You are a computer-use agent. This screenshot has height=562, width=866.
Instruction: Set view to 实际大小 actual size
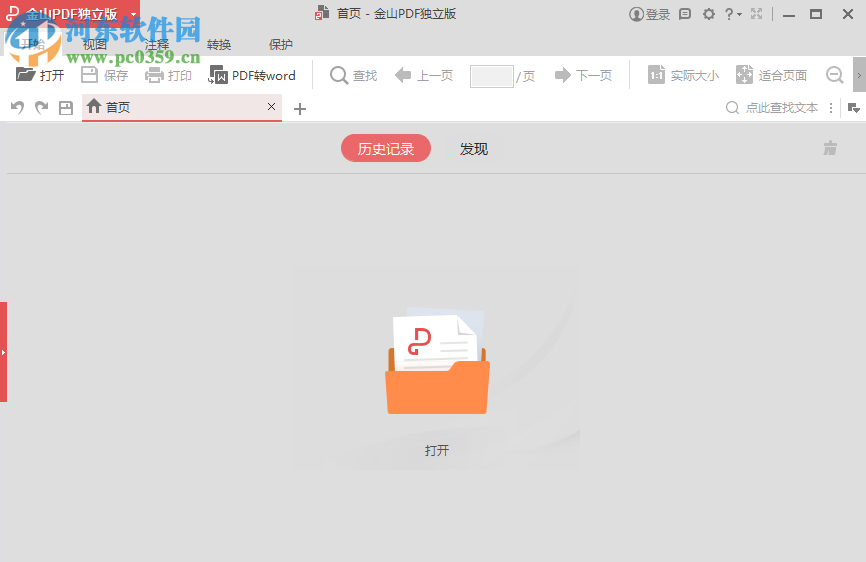683,75
